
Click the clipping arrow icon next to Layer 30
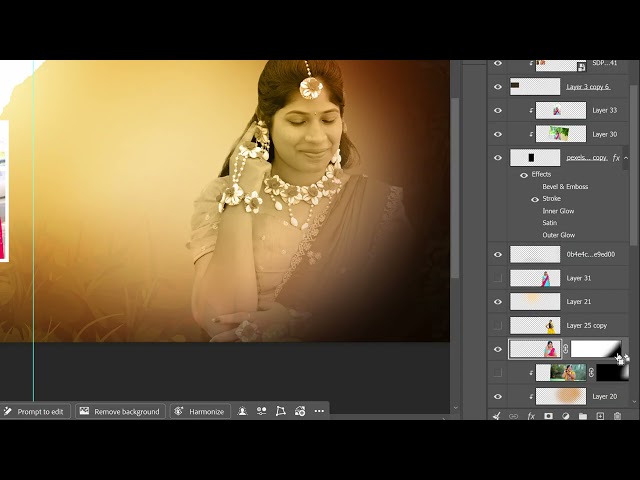[531, 134]
